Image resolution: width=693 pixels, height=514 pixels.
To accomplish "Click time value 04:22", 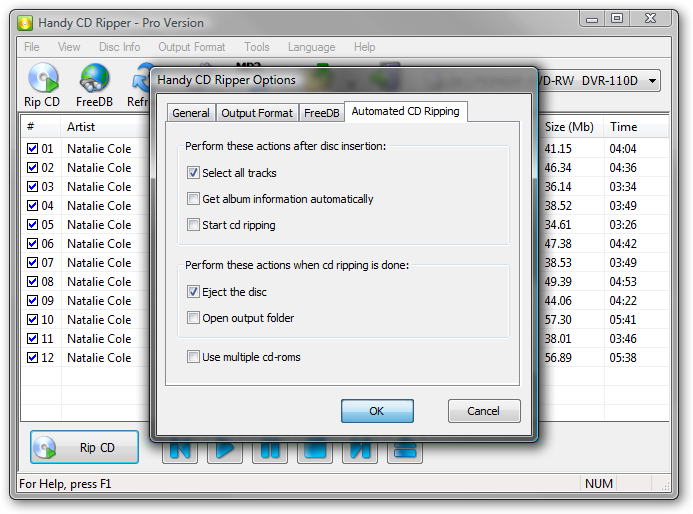I will click(x=623, y=301).
